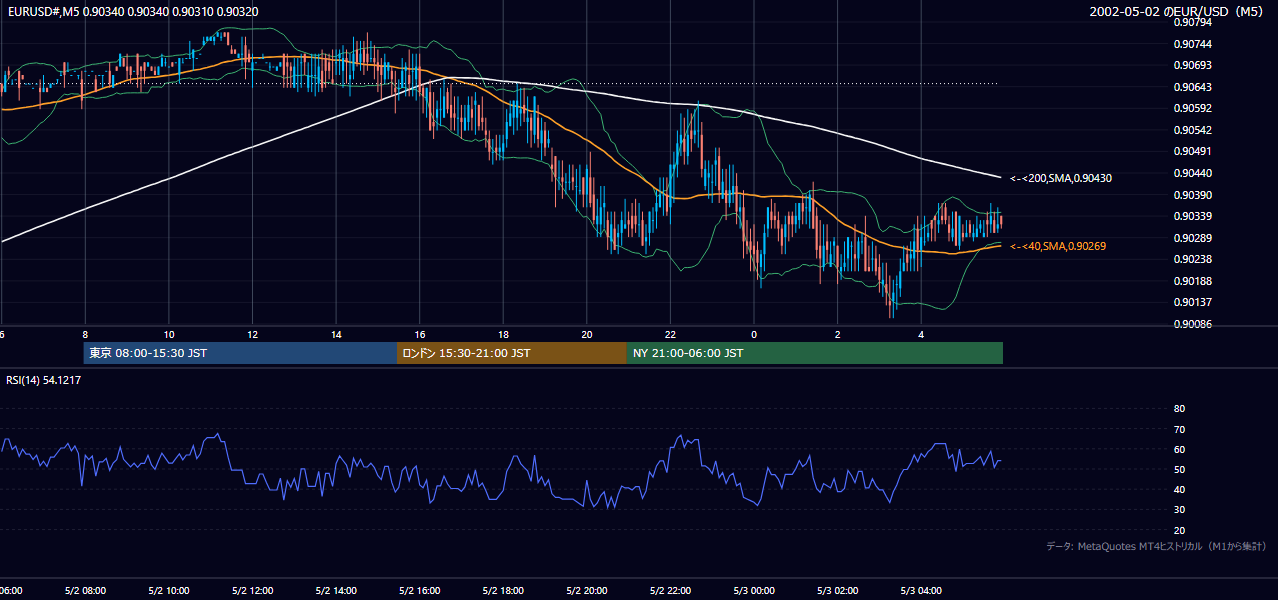
Task: Click hour tick 16 under price chart
Action: pyautogui.click(x=420, y=335)
